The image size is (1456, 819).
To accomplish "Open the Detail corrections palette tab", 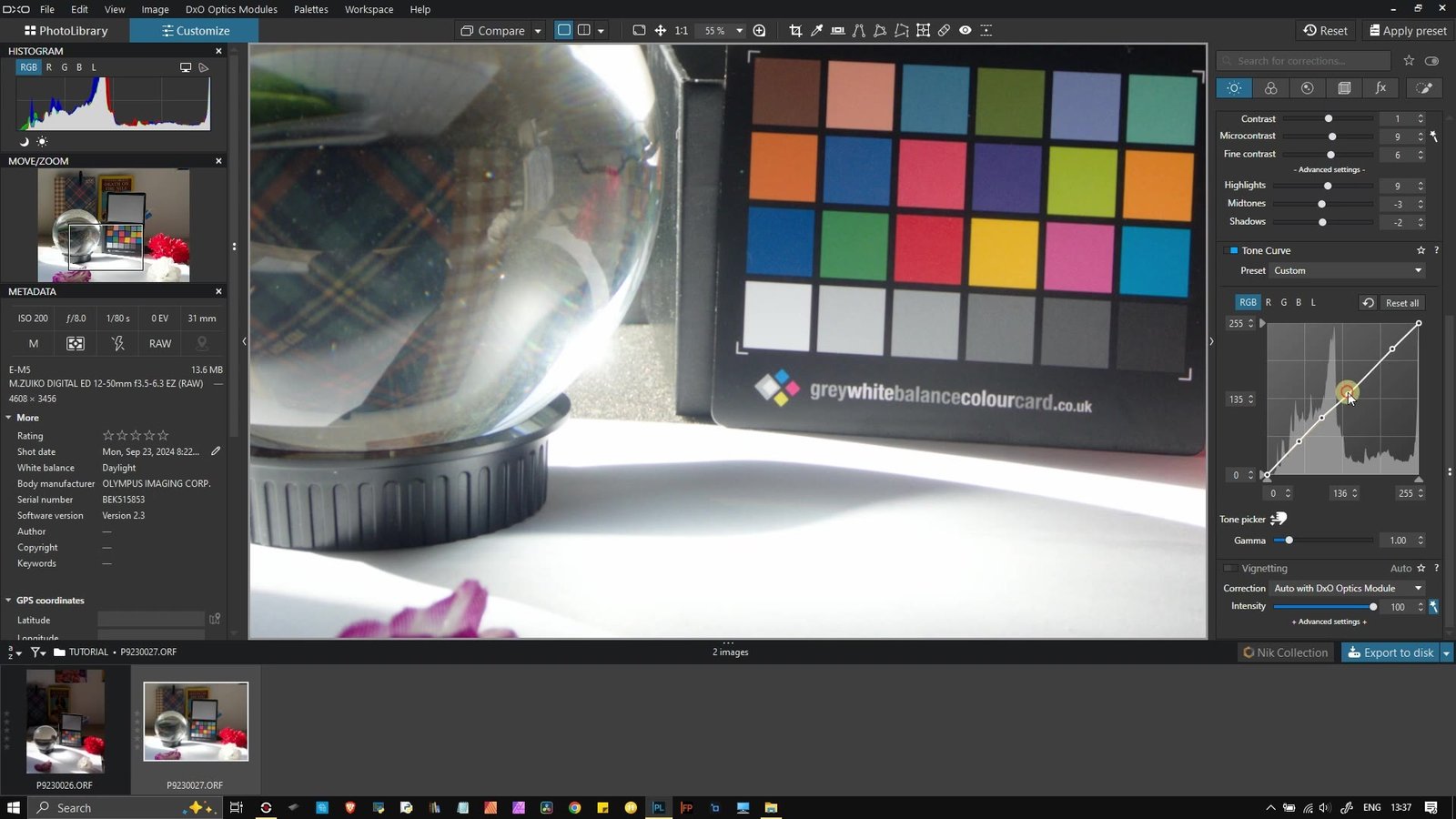I will [1307, 87].
